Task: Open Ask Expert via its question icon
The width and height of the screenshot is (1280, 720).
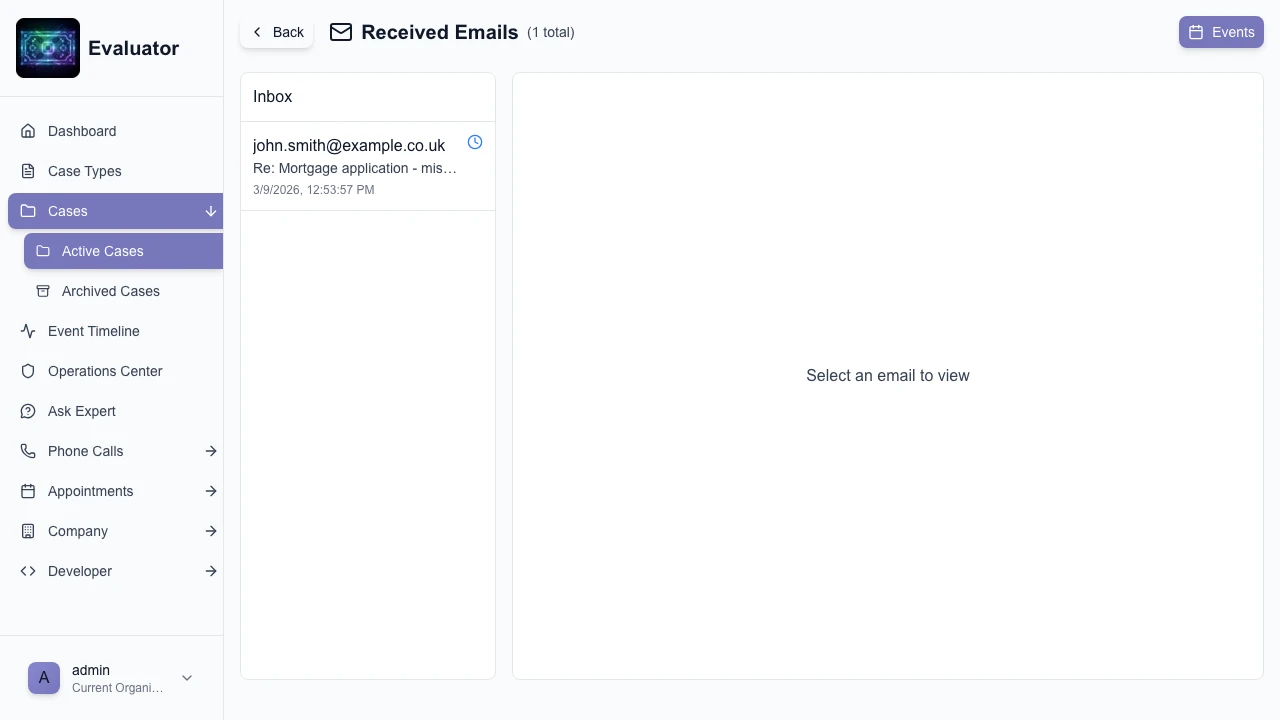Action: pyautogui.click(x=28, y=411)
